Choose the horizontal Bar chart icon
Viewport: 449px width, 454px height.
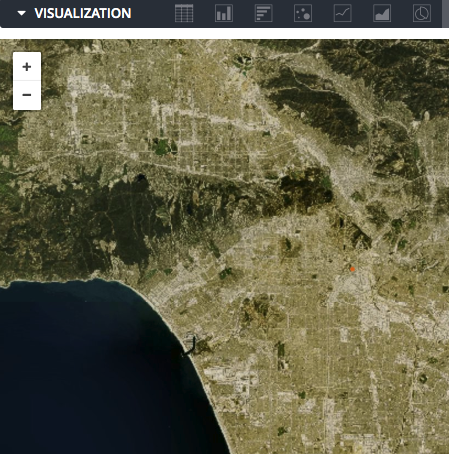(x=263, y=13)
